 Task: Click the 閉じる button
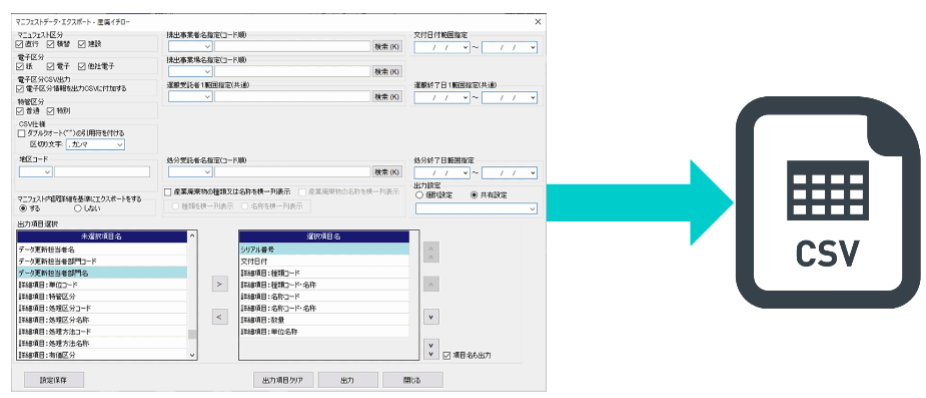[412, 380]
